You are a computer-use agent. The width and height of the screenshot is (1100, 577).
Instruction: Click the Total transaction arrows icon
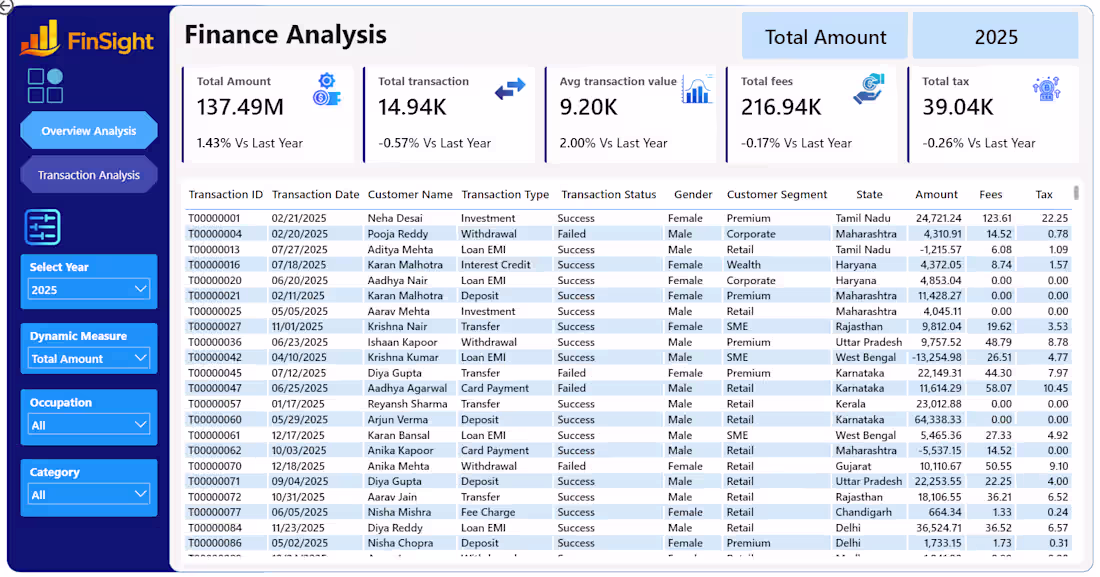point(510,89)
